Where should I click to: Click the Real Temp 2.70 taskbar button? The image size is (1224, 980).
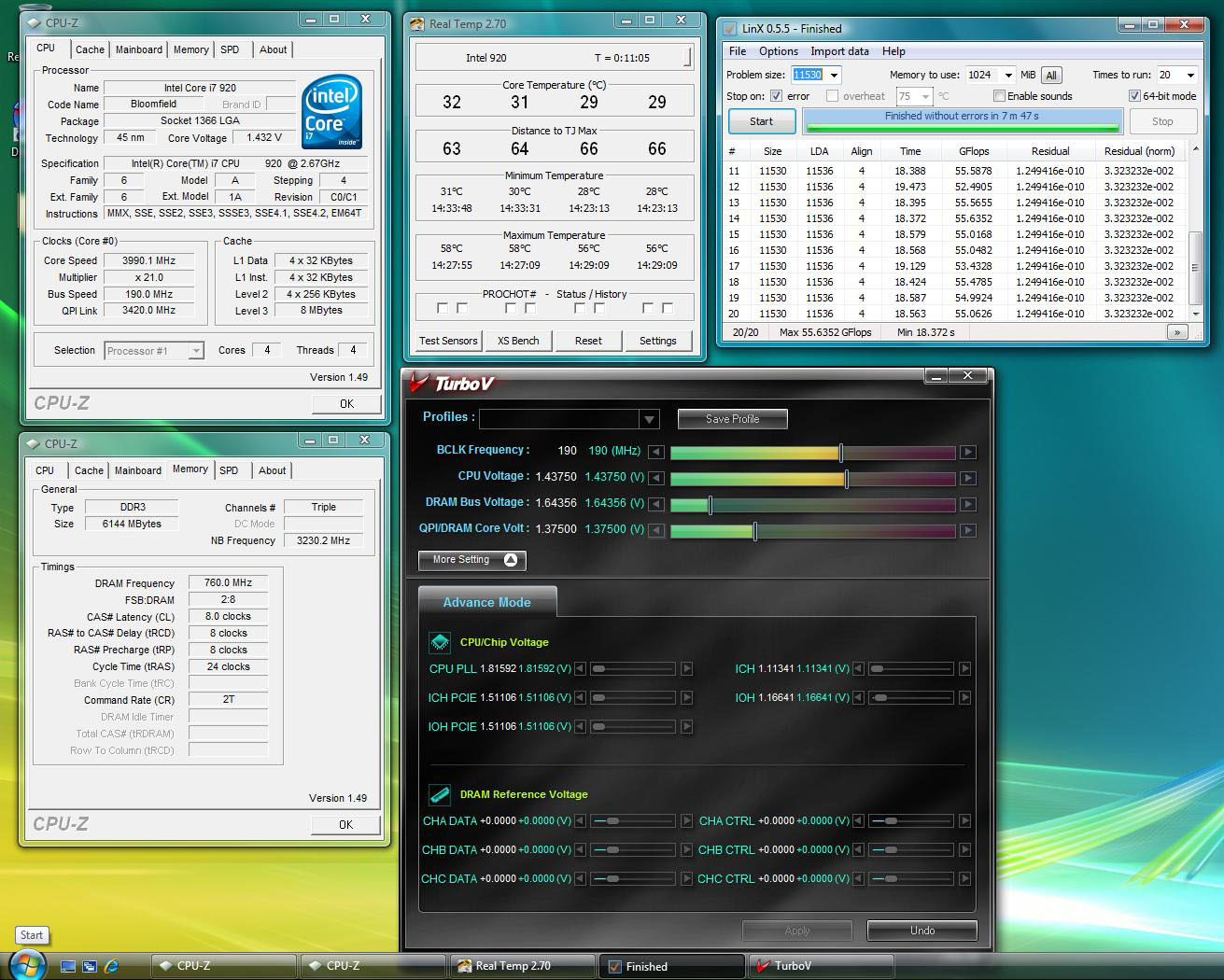click(523, 966)
